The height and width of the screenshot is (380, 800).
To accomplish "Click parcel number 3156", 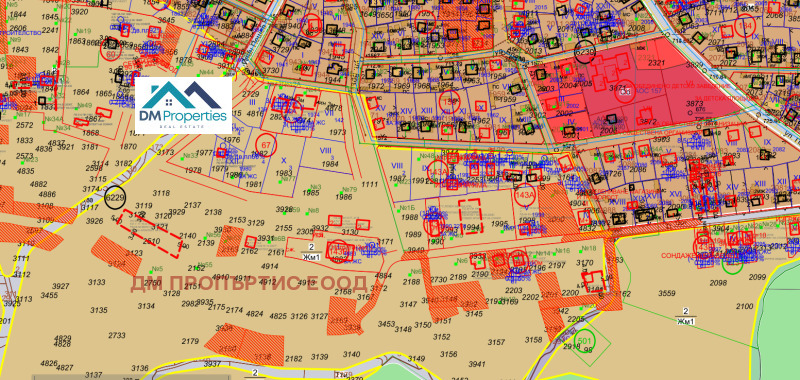I will pyautogui.click(x=448, y=353).
